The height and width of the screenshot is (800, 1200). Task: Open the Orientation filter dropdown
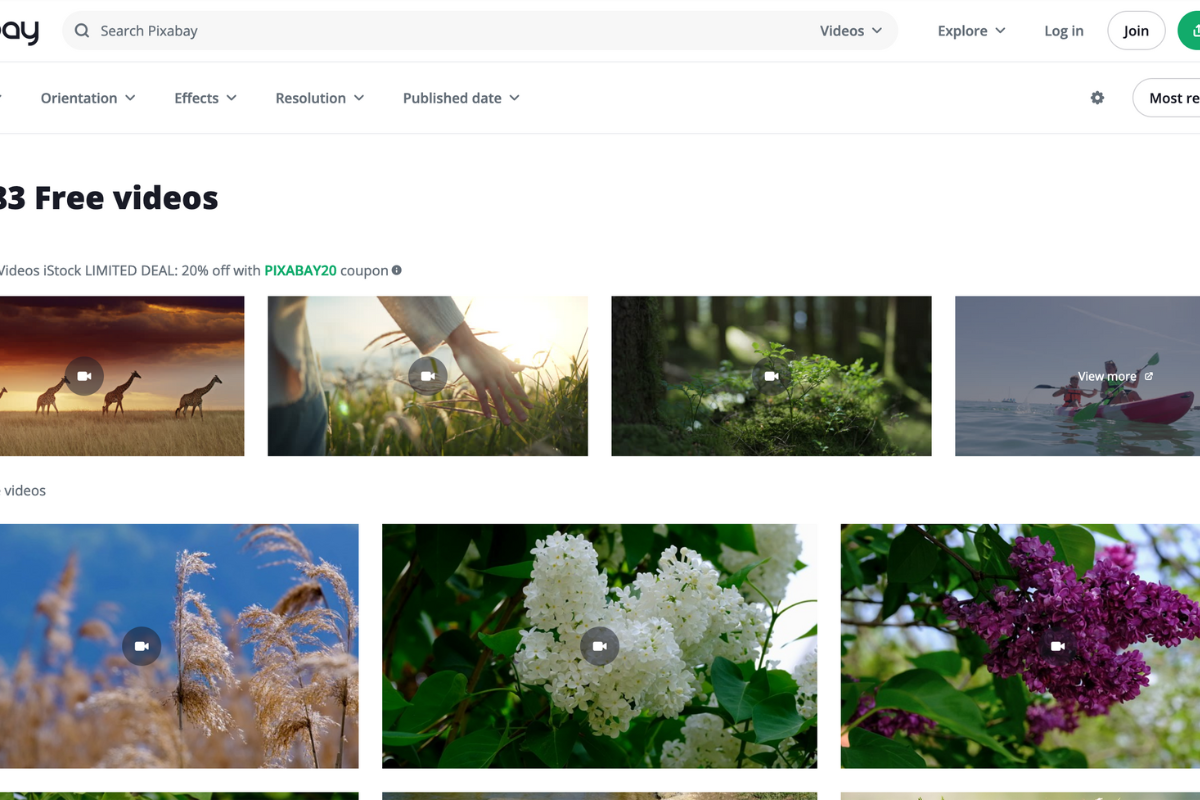tap(88, 98)
